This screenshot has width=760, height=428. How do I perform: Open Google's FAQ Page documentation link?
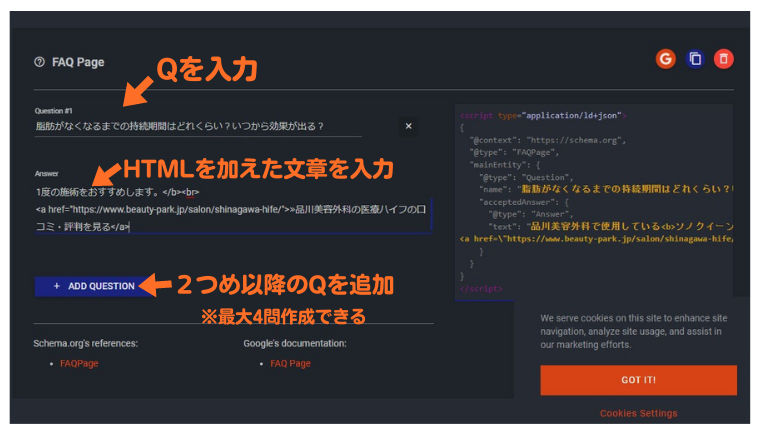pos(290,363)
